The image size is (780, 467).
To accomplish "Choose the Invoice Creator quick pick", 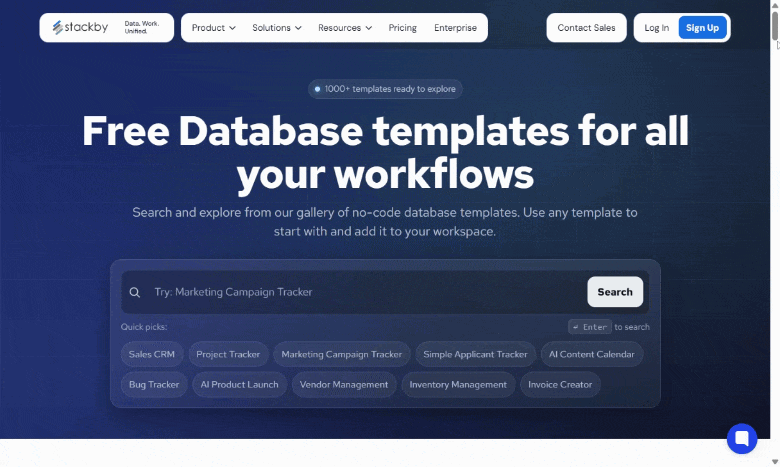I will [x=560, y=384].
